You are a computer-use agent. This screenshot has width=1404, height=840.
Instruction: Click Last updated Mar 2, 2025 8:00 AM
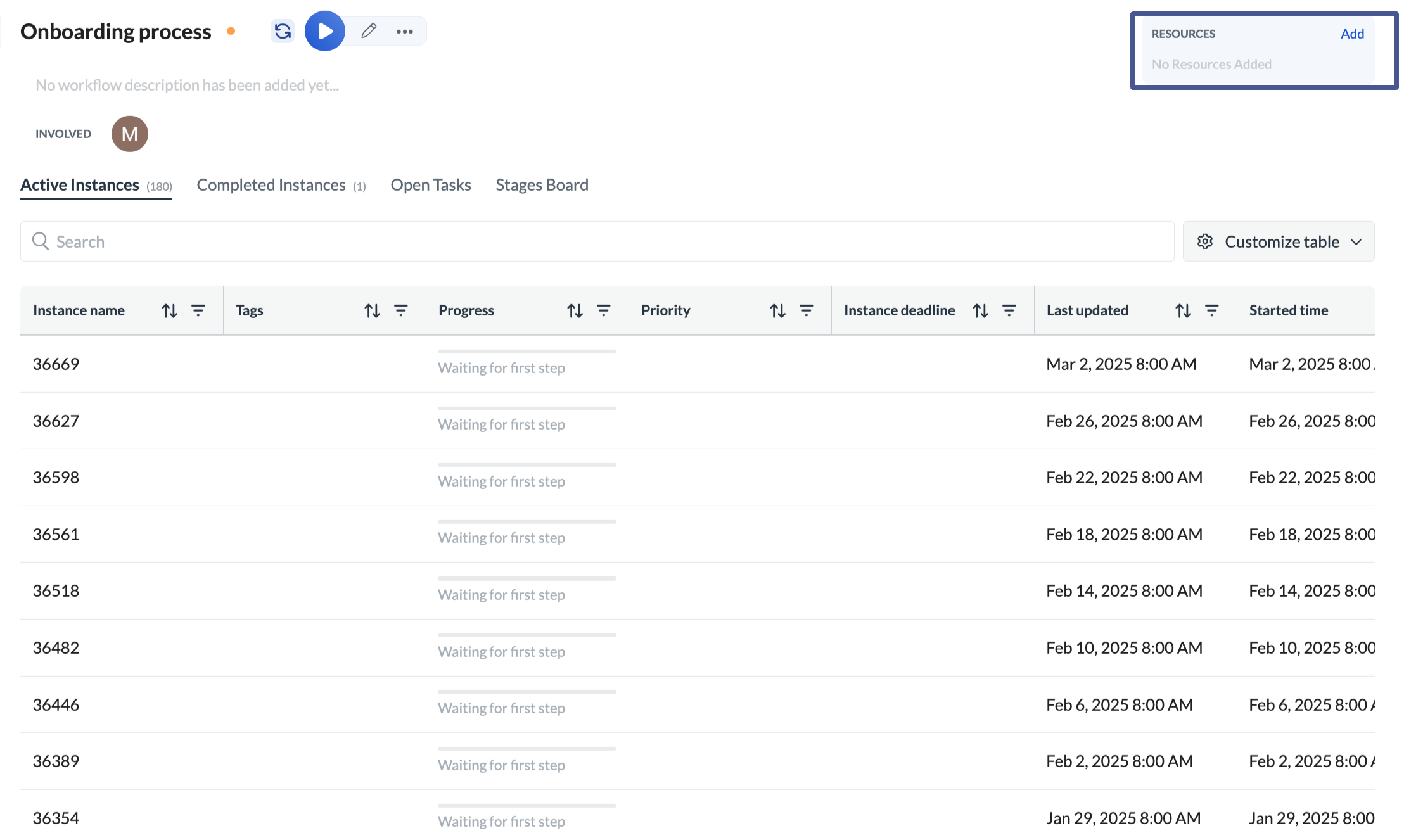pyautogui.click(x=1121, y=364)
